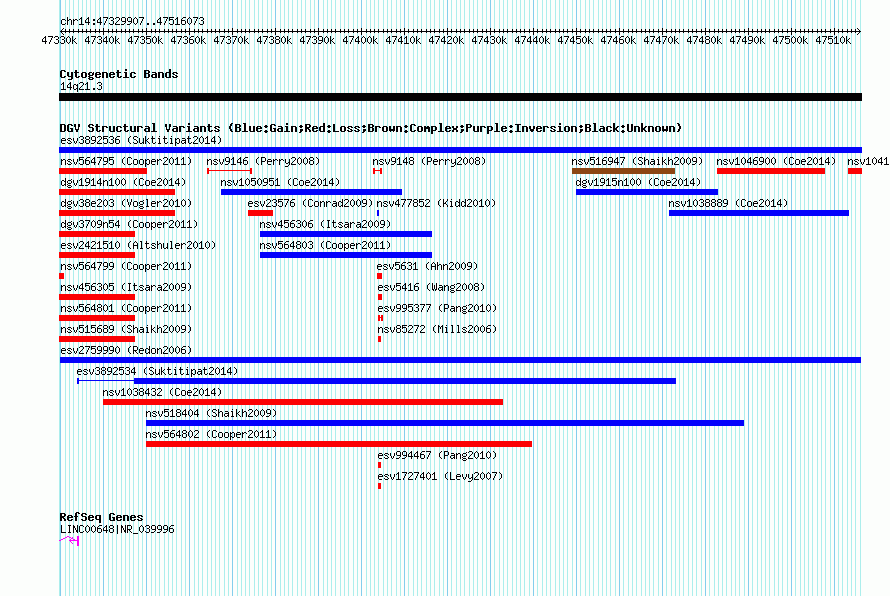
Task: Click the nsv456306 (Itsara2009) blue bar
Action: [346, 234]
